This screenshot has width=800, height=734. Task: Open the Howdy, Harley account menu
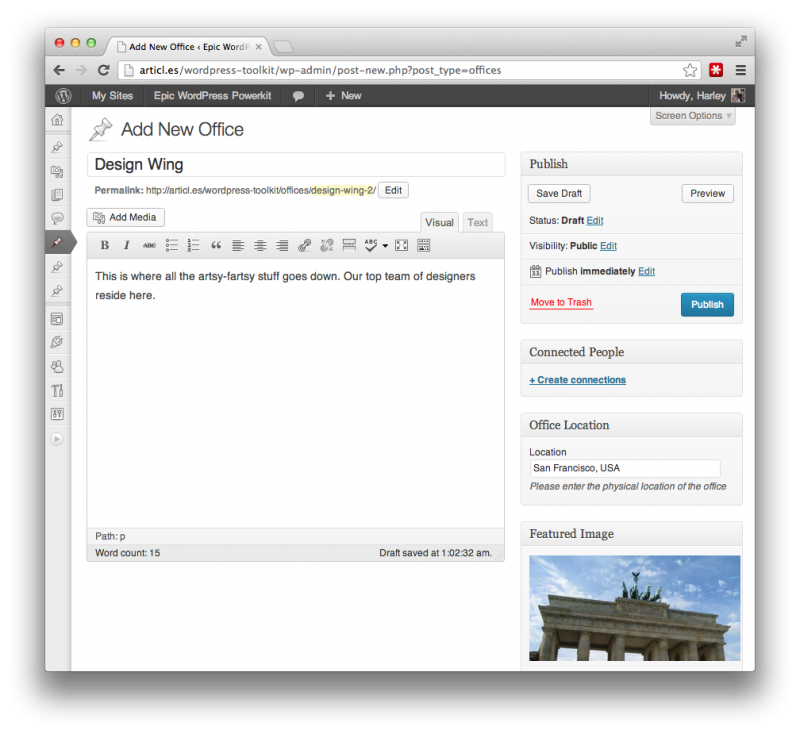pos(702,95)
